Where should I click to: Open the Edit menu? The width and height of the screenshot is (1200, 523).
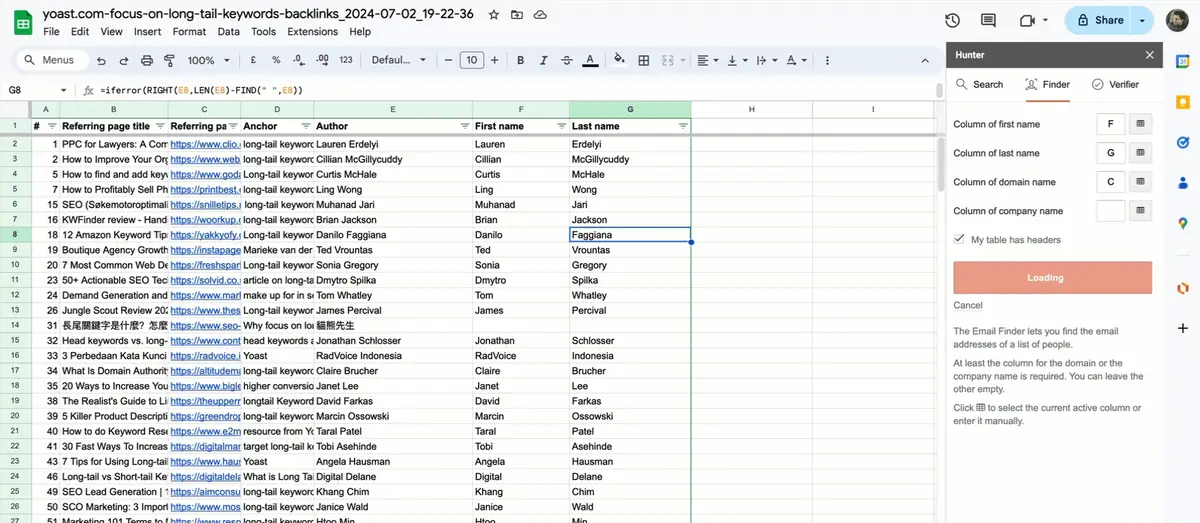[x=80, y=31]
